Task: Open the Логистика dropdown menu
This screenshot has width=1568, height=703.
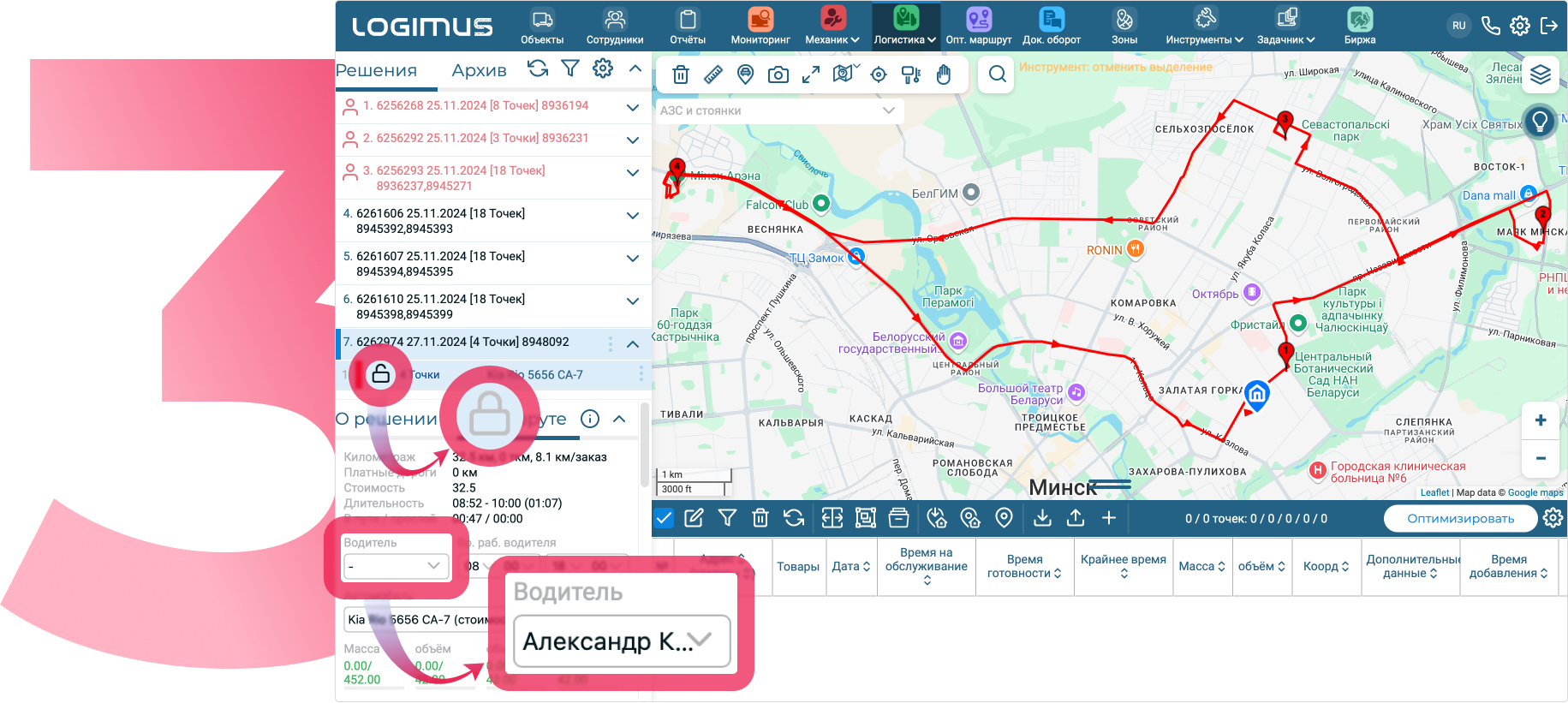Action: (905, 27)
